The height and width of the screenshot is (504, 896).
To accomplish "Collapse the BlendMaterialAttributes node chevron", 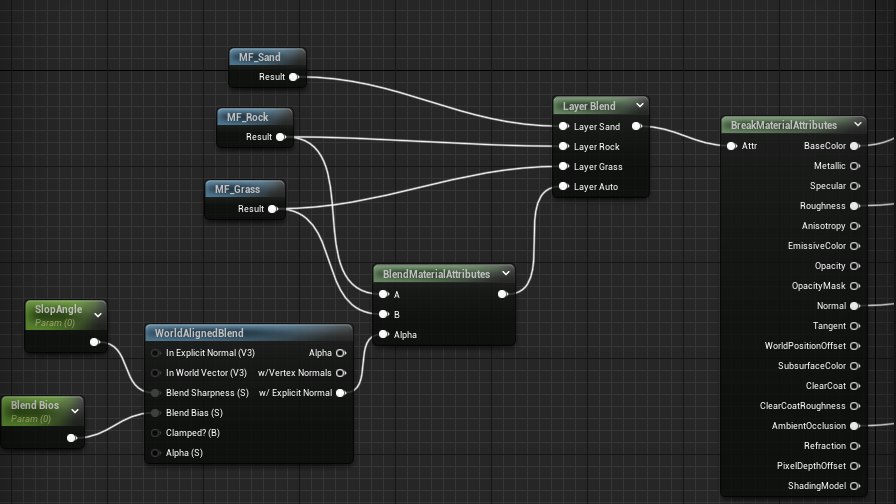I will [506, 273].
